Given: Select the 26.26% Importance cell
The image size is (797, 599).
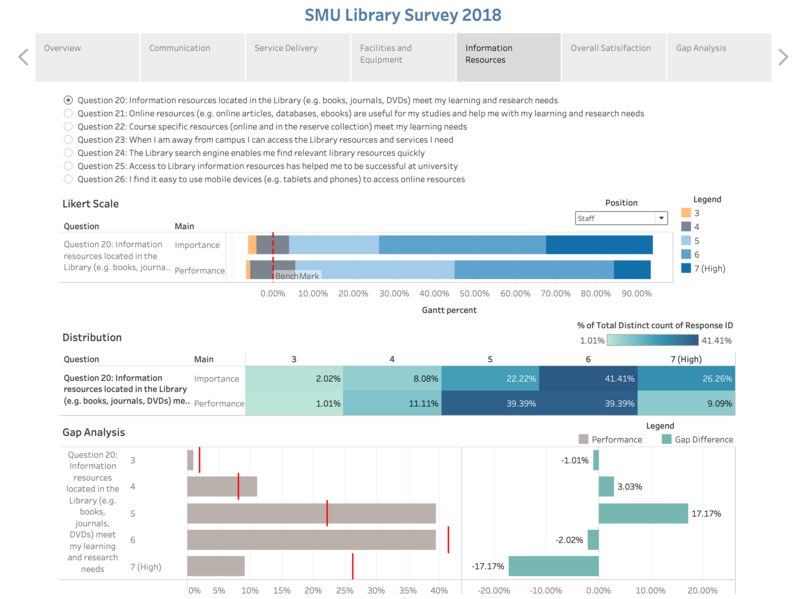Looking at the screenshot, I should pos(686,379).
